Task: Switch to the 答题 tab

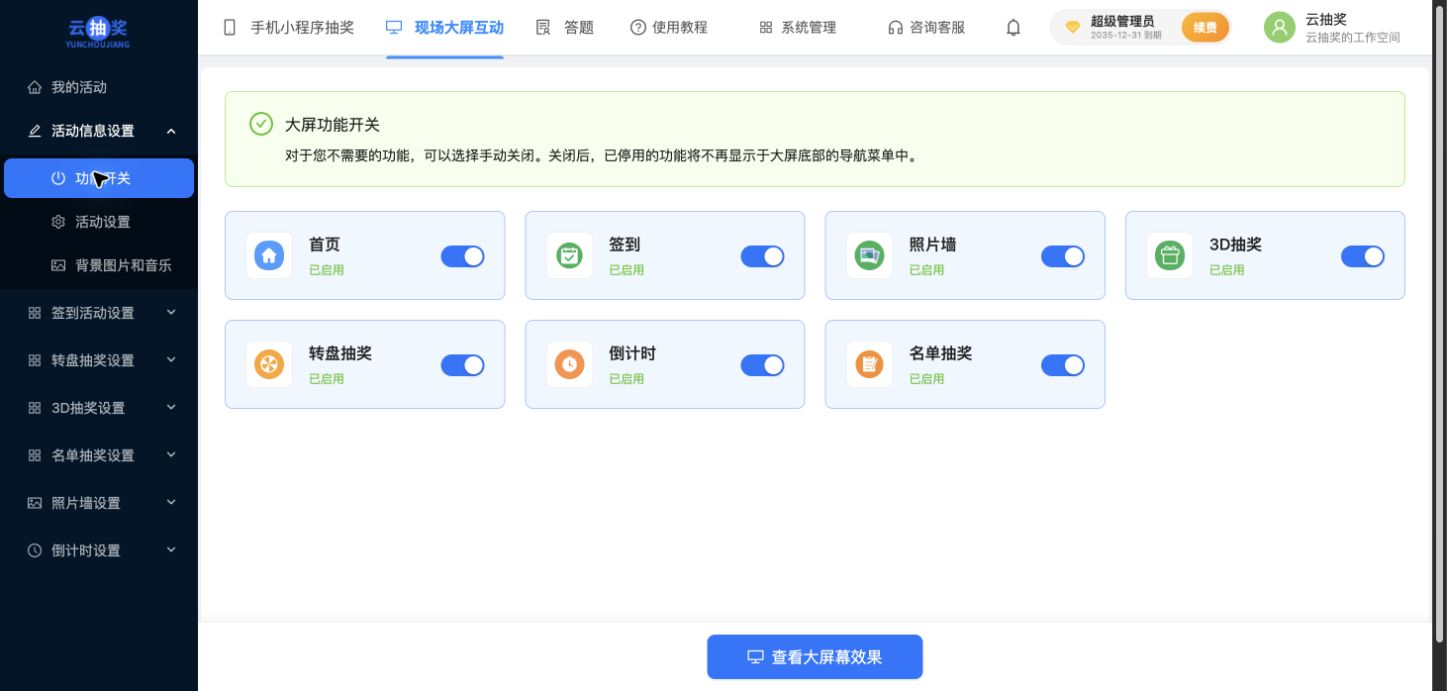Action: tap(565, 28)
